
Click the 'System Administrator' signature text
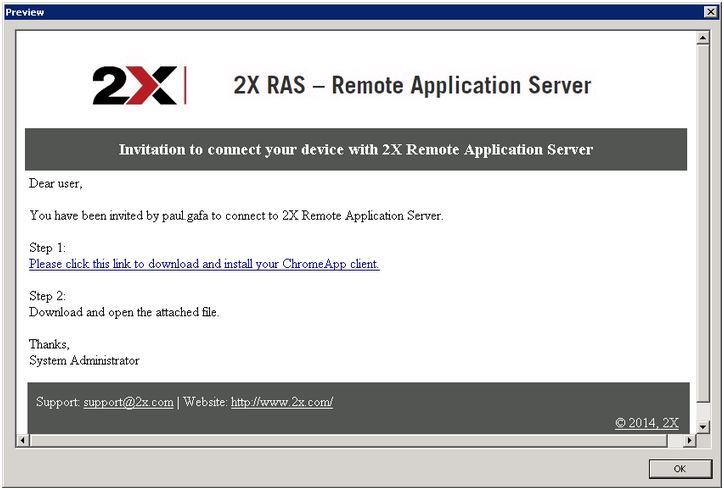pyautogui.click(x=84, y=361)
